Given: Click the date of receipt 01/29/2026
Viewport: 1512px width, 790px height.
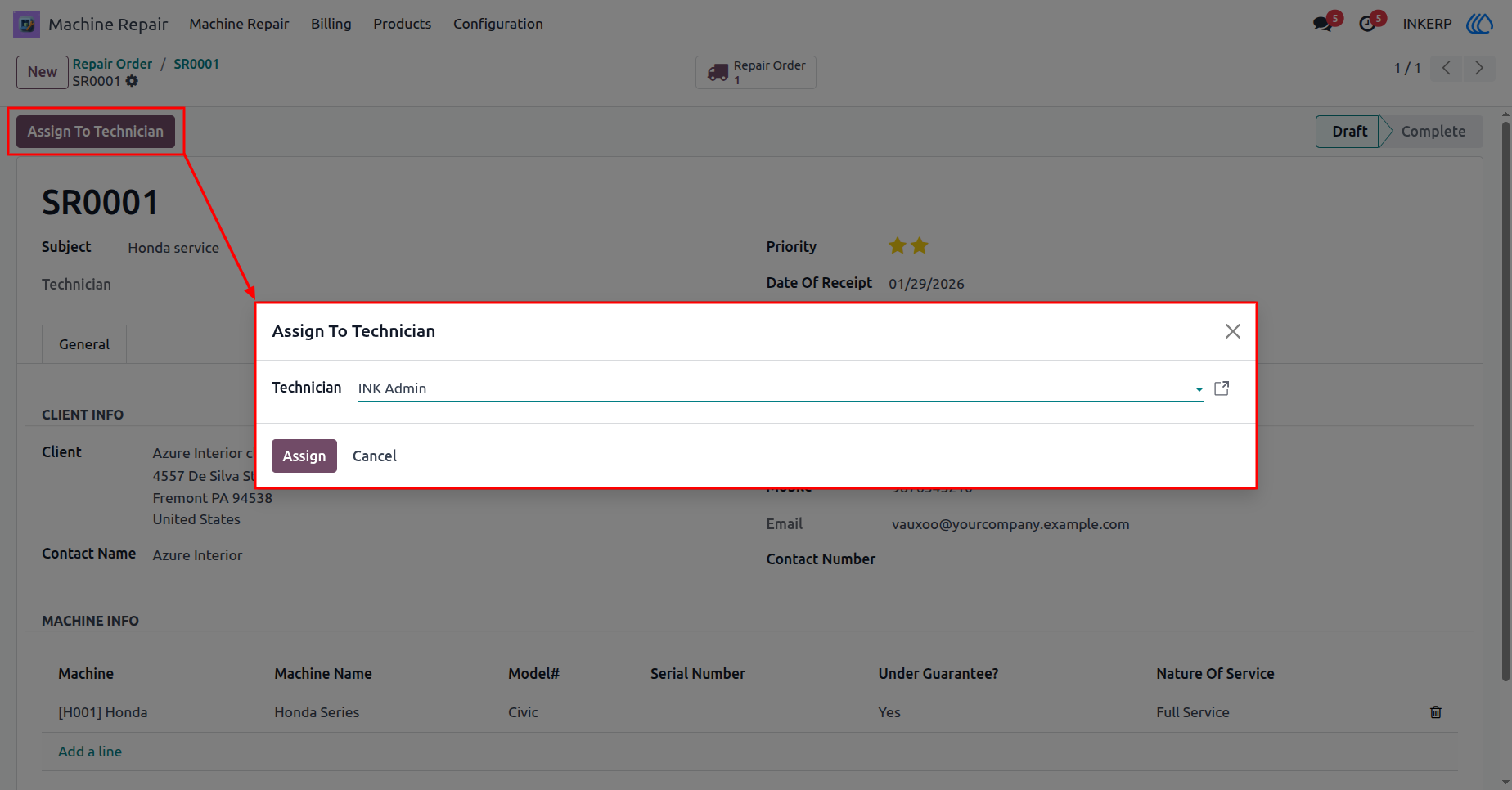Looking at the screenshot, I should 926,284.
